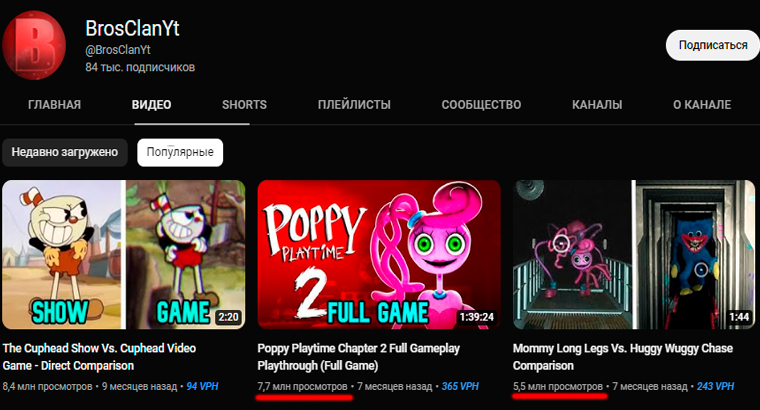
Task: Click the Cuphead Show Vs. Video Game title
Action: point(99,357)
